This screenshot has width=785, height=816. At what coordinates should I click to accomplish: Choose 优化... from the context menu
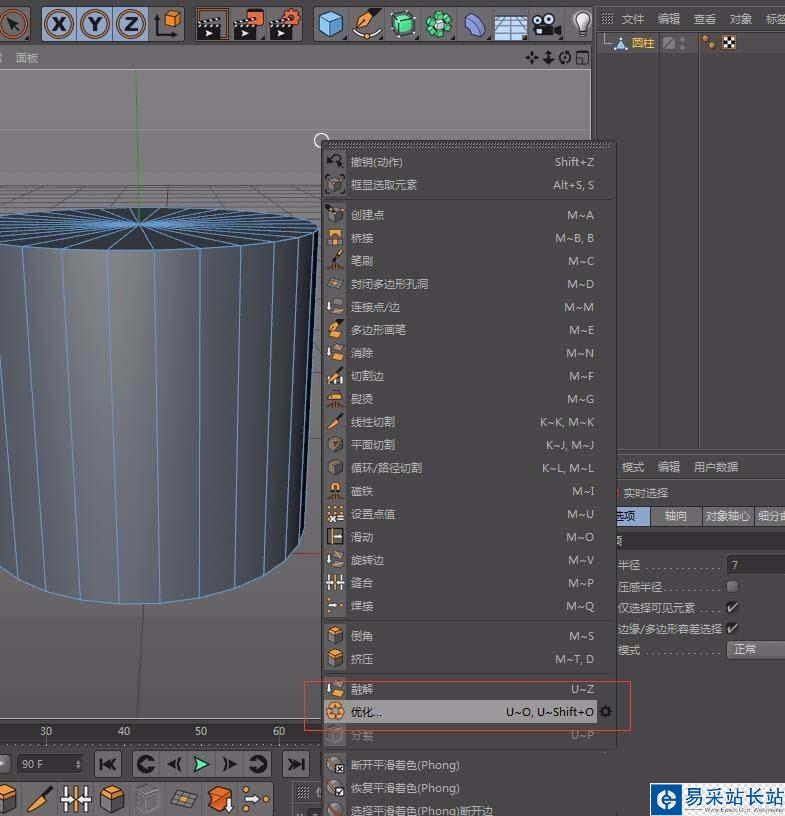pyautogui.click(x=365, y=713)
